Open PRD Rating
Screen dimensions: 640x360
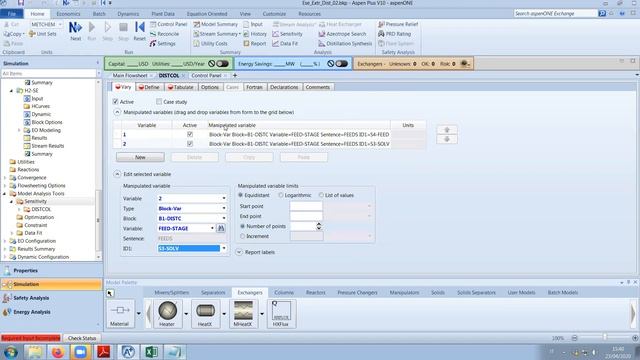pos(395,34)
